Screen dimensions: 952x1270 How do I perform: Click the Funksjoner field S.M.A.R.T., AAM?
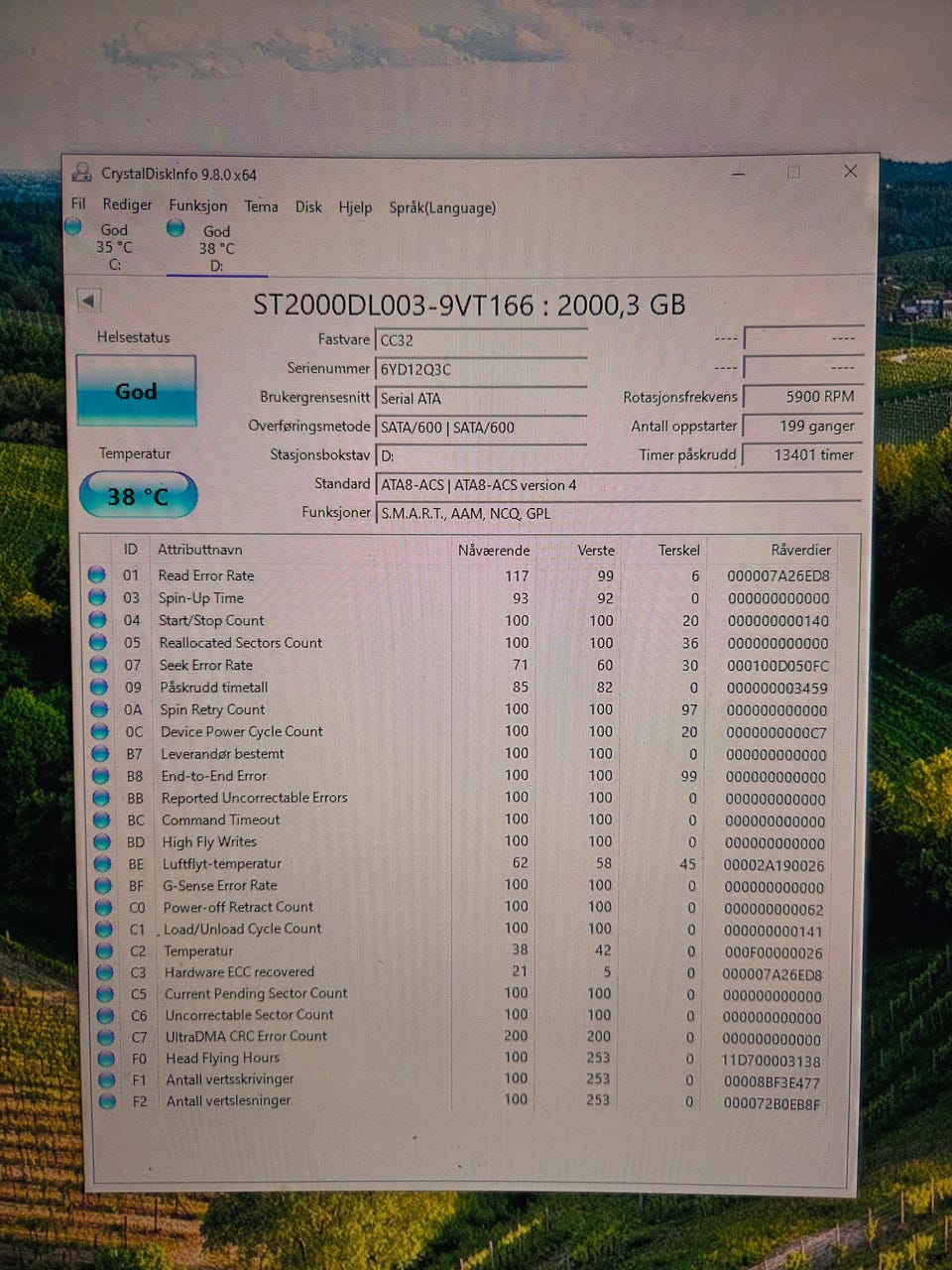[x=619, y=514]
